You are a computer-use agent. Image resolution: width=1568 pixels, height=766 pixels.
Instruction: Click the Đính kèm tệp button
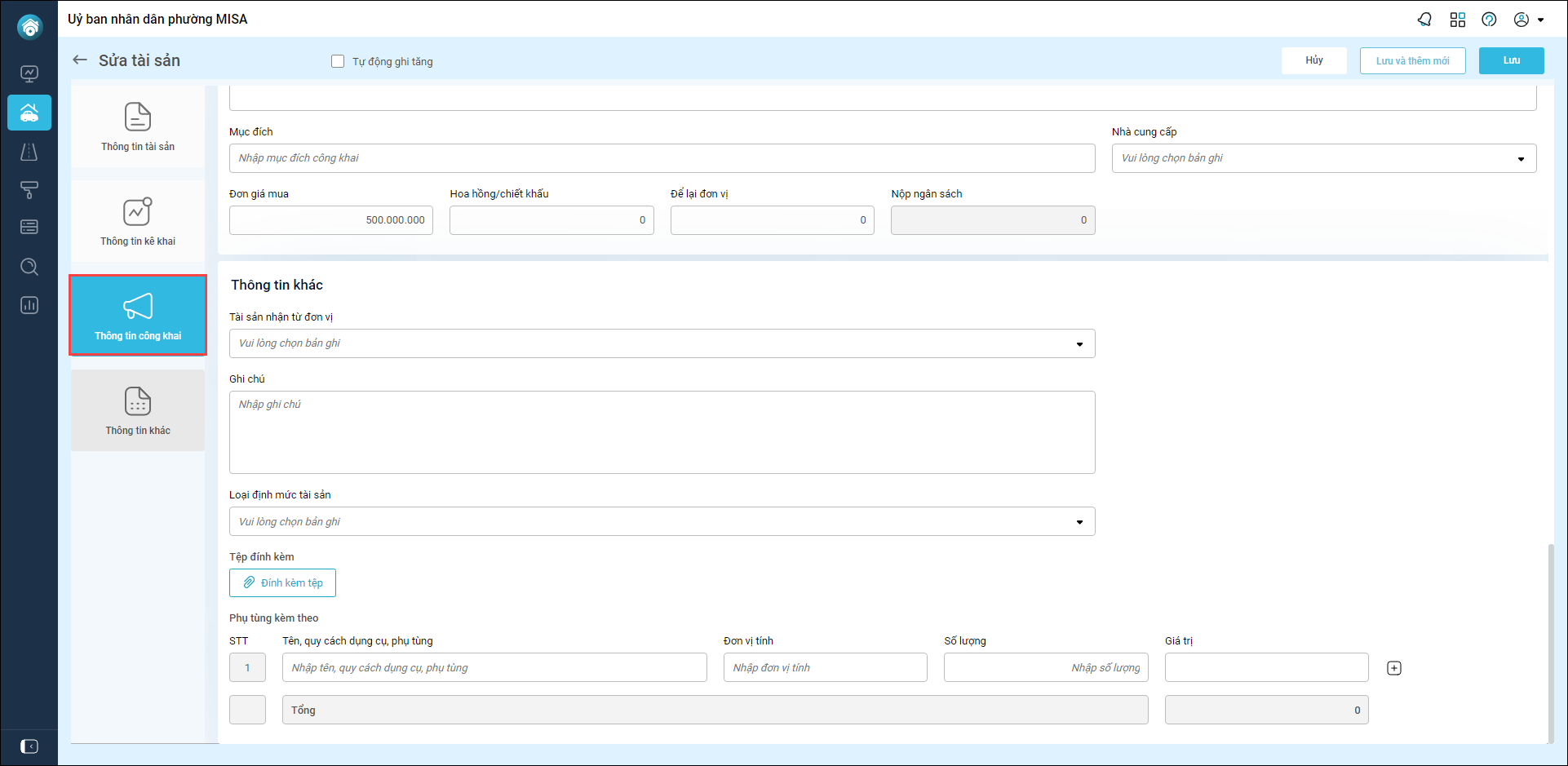coord(282,583)
